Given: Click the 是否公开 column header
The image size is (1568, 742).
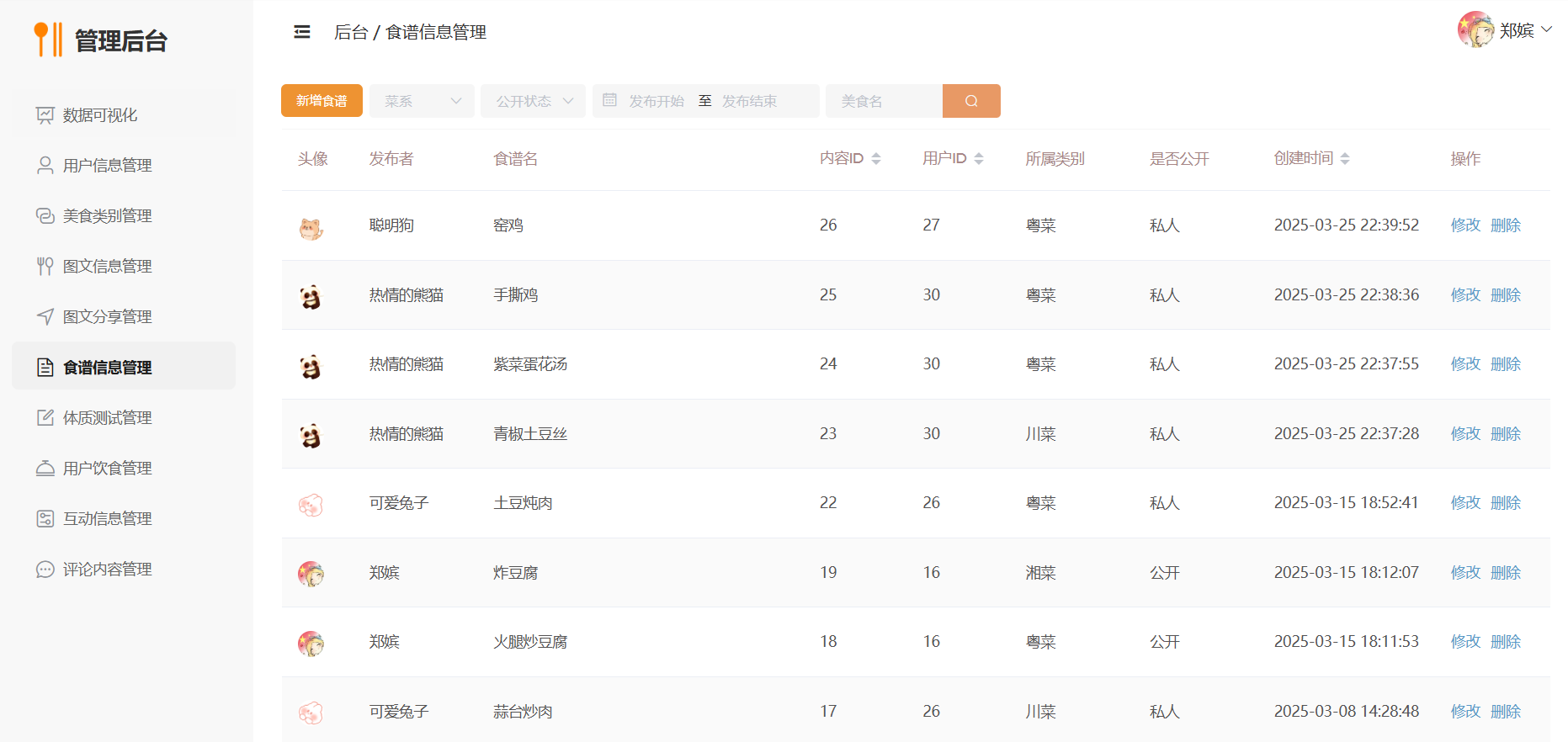Looking at the screenshot, I should (1179, 159).
